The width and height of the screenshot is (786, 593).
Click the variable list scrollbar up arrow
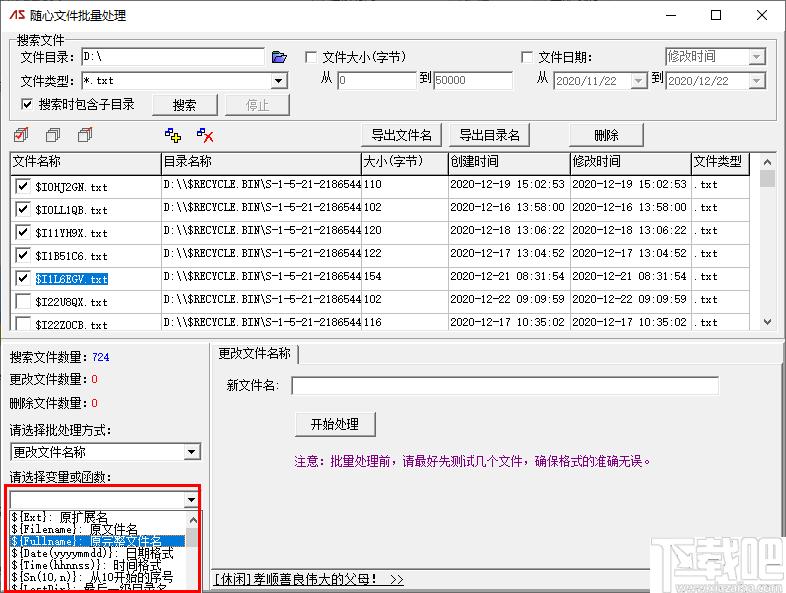192,520
